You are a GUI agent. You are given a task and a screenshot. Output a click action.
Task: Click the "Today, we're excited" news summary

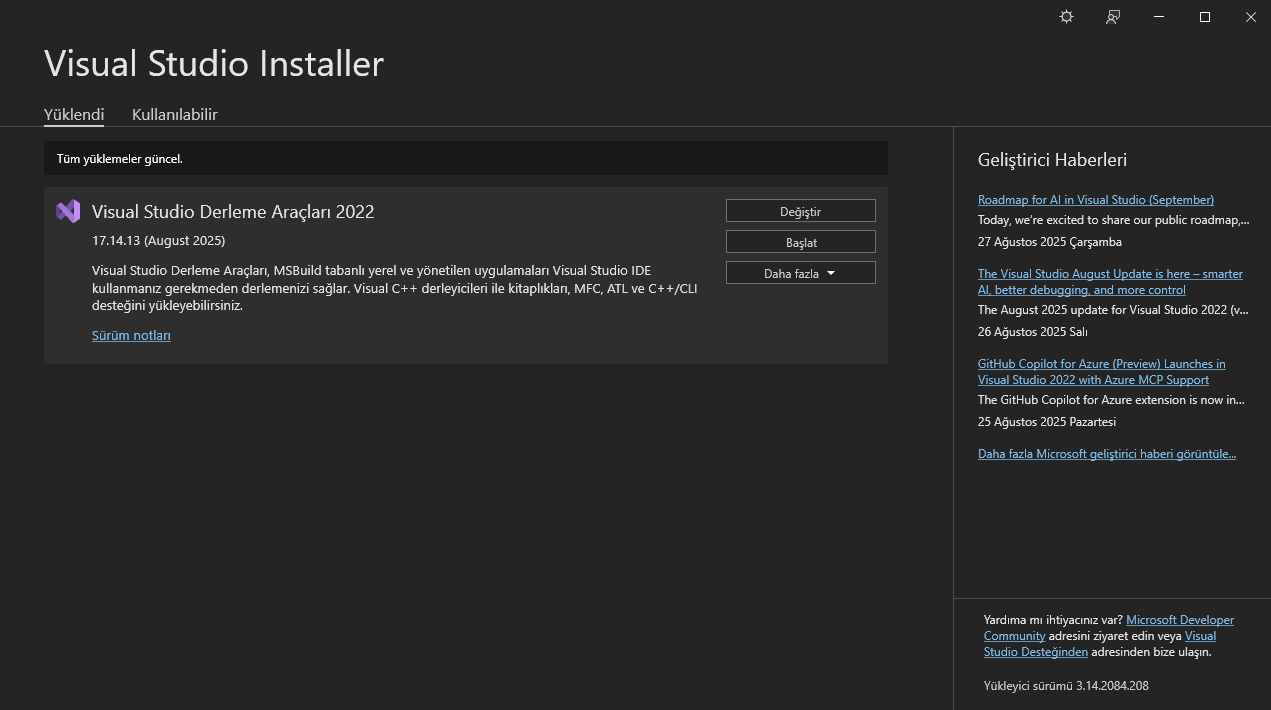point(1114,220)
